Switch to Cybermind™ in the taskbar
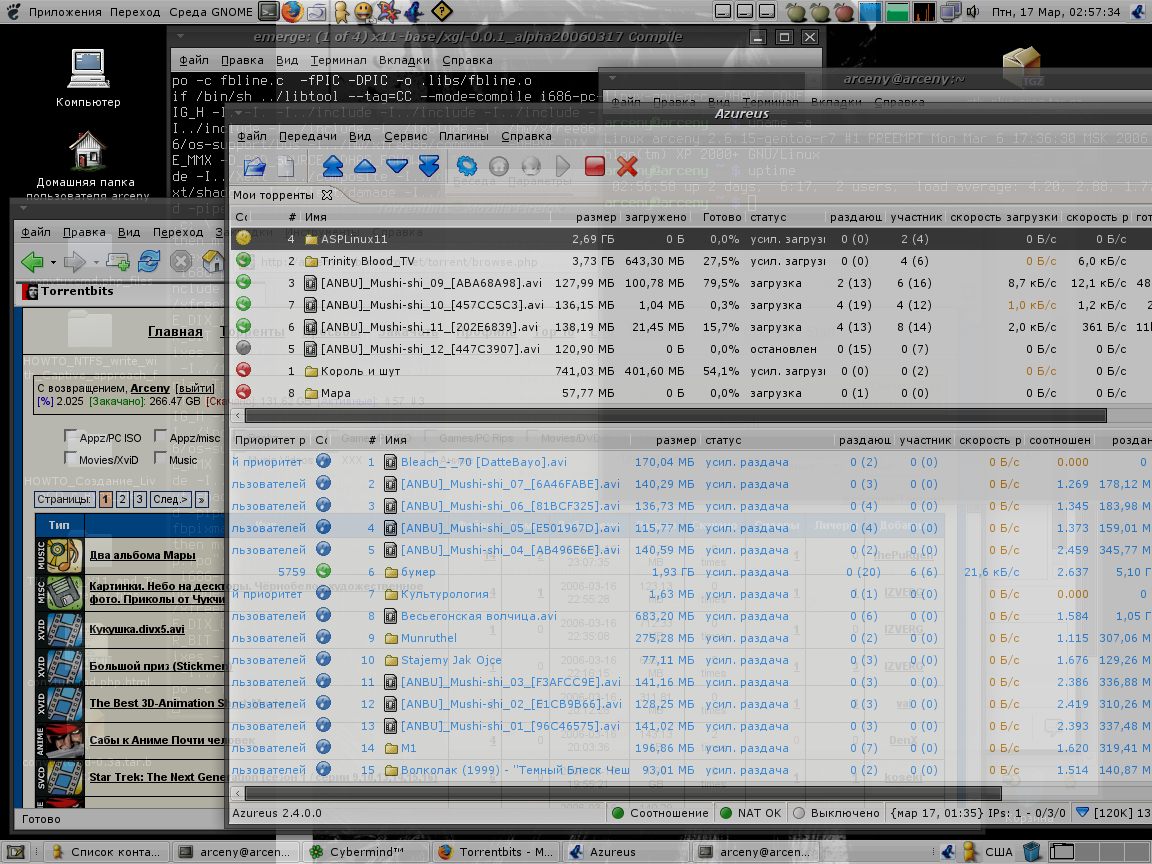The height and width of the screenshot is (864, 1152). tap(365, 852)
